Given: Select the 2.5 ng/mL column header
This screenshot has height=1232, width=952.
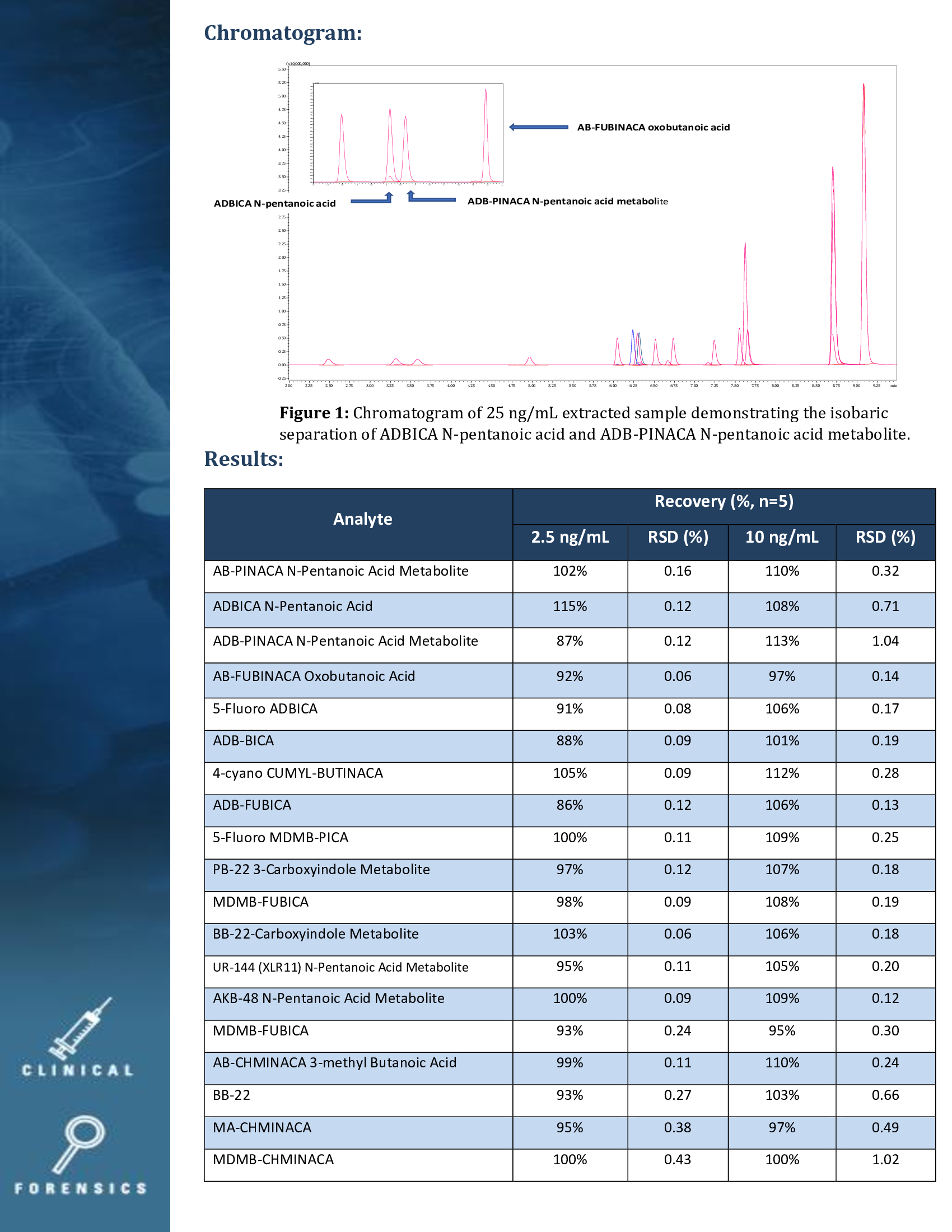Looking at the screenshot, I should (x=570, y=536).
